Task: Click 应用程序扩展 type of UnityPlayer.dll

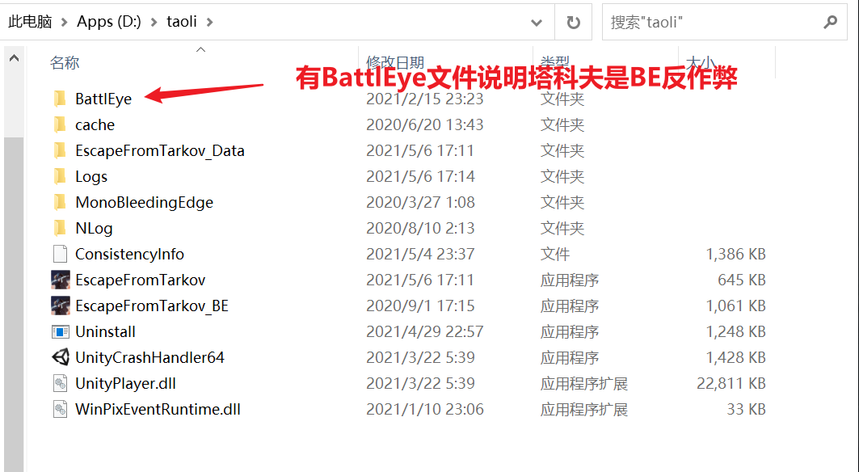Action: coord(584,383)
